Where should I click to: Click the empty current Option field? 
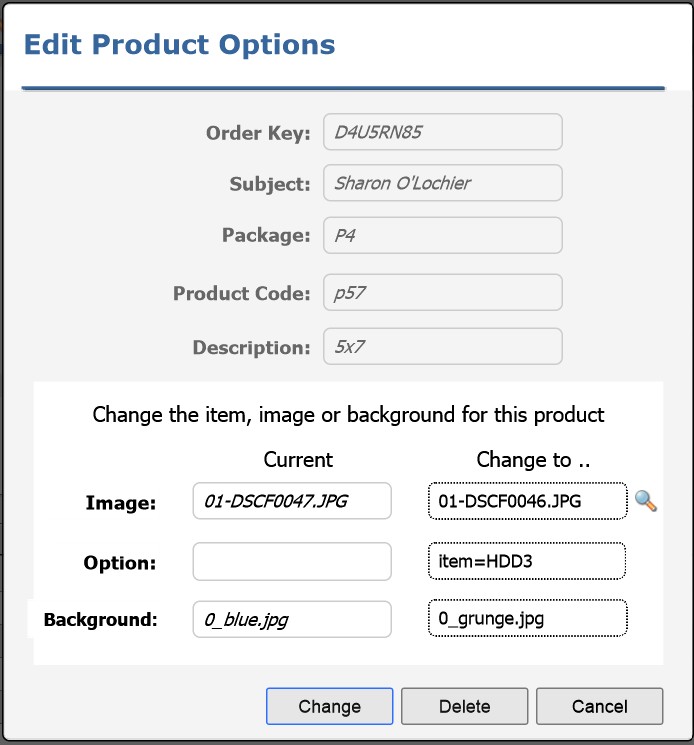(x=291, y=561)
